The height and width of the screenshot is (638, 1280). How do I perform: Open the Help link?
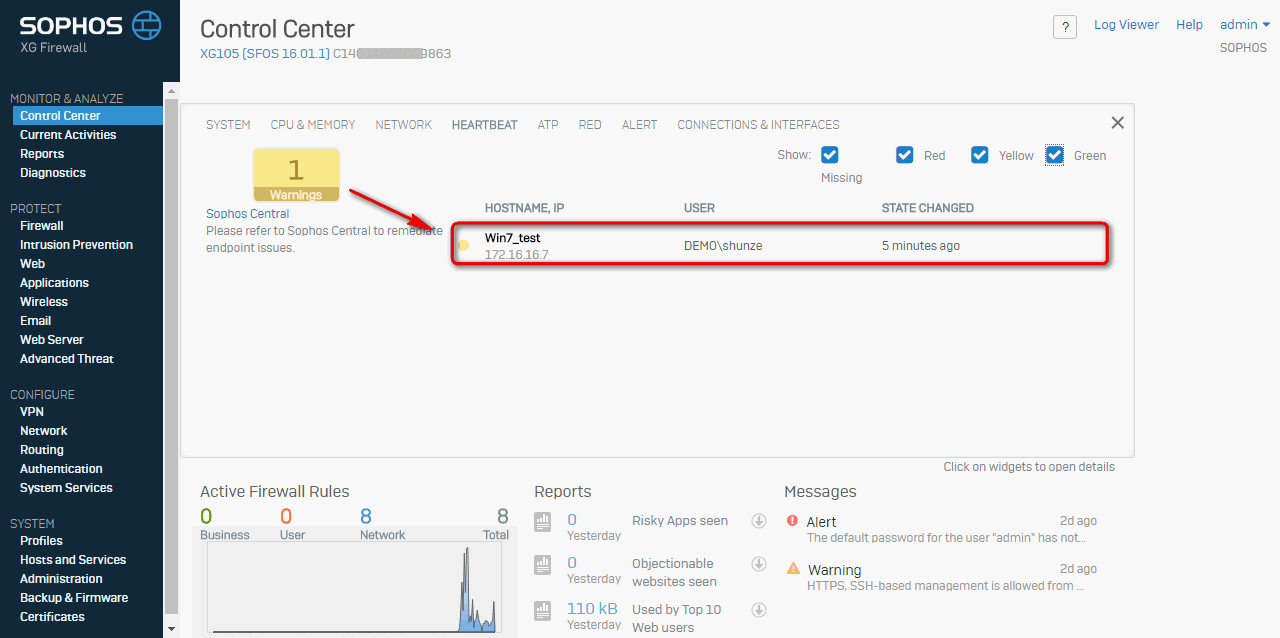coord(1190,25)
